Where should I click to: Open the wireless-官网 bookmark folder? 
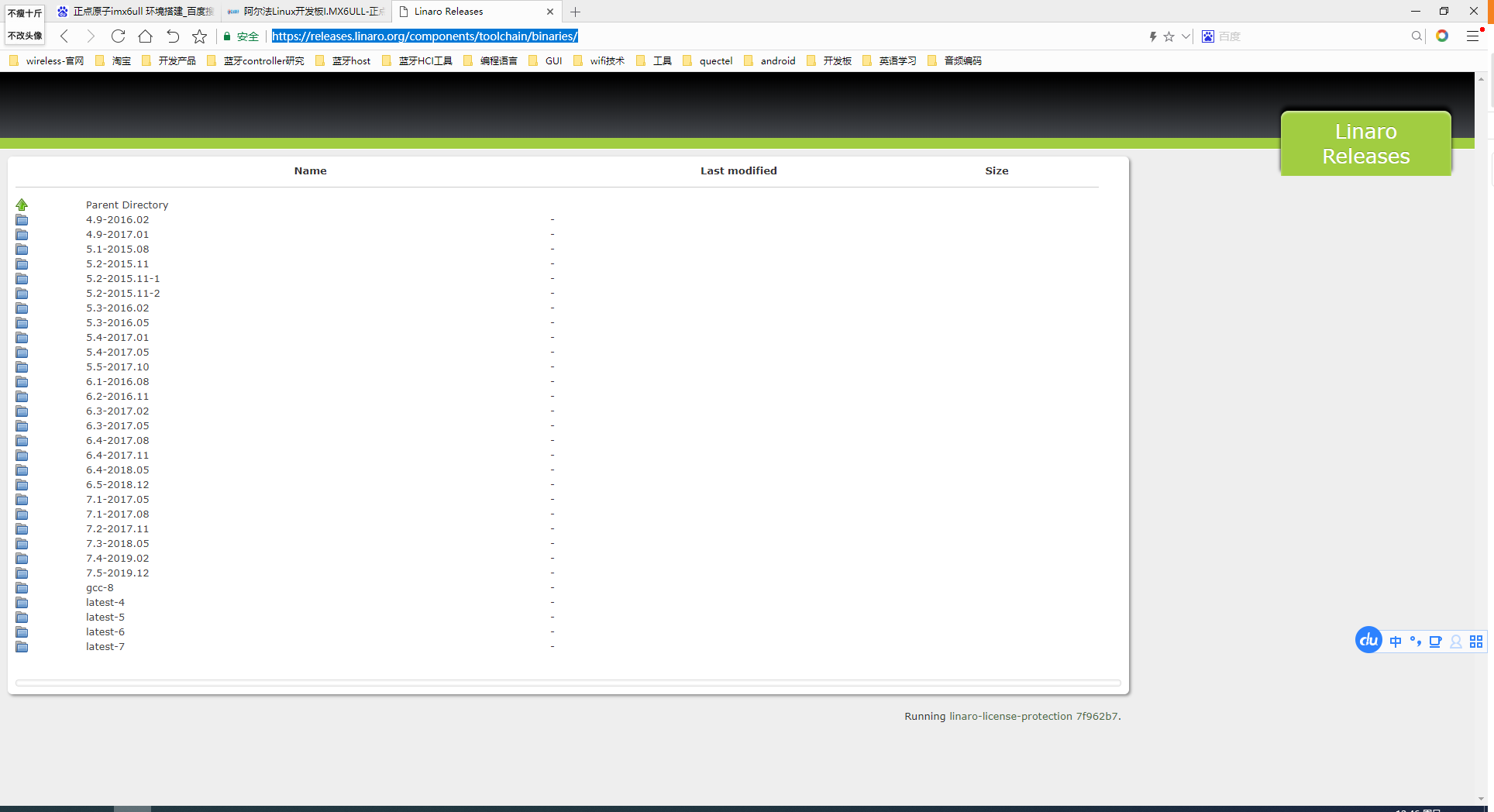click(x=46, y=60)
